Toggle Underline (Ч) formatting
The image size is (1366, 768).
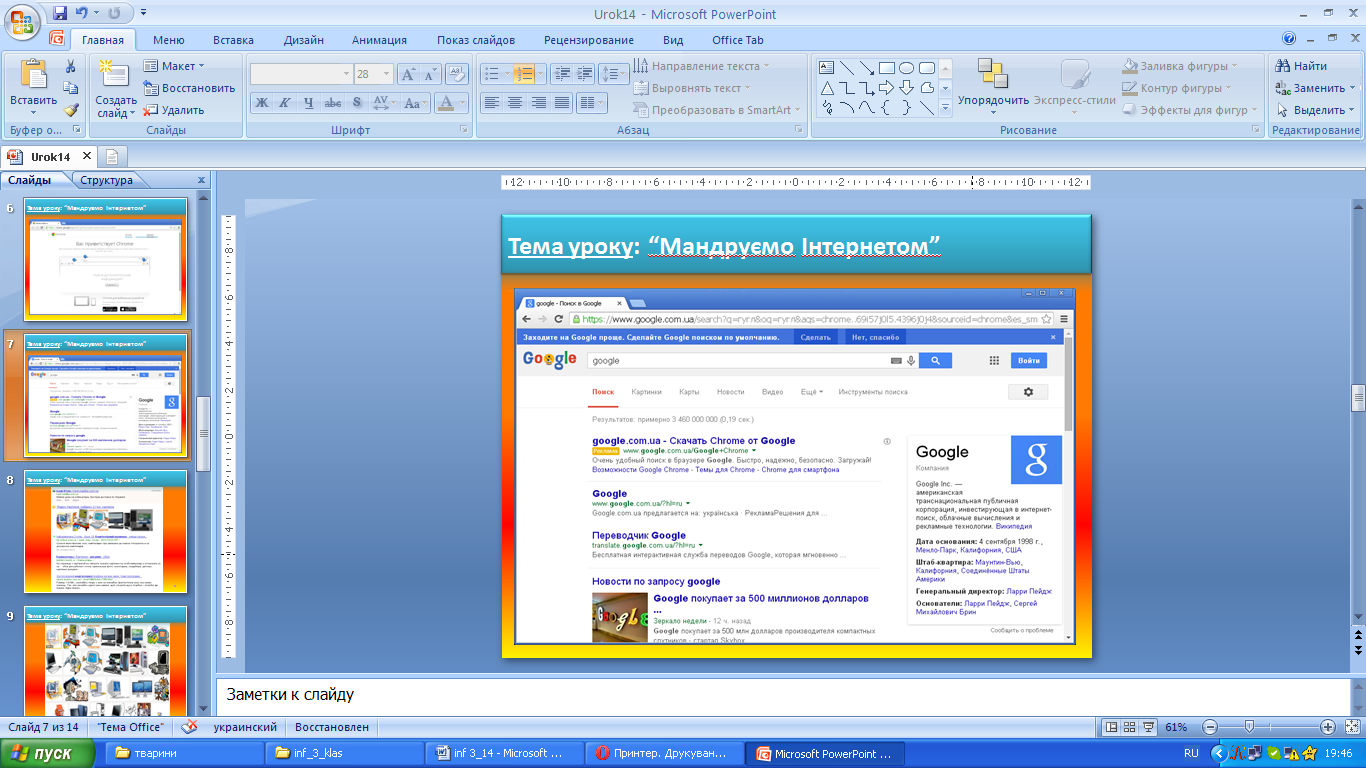coord(309,102)
